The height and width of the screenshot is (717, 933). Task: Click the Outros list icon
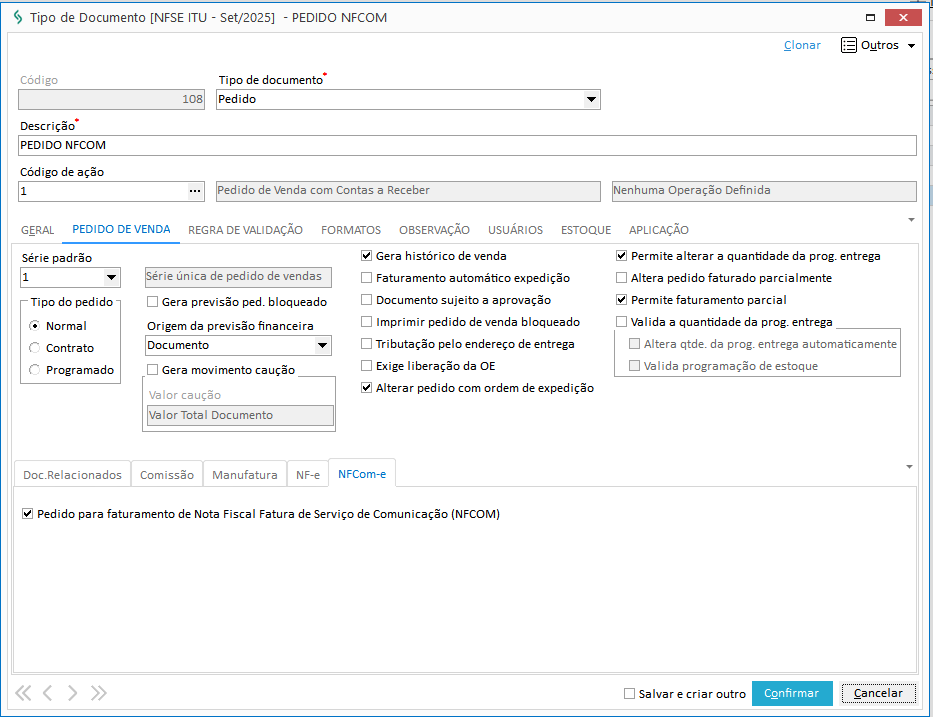(849, 45)
